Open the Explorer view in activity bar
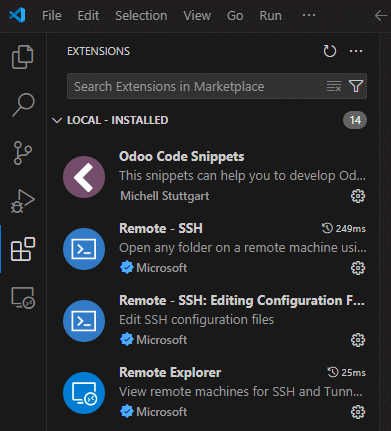The image size is (391, 431). 23,57
